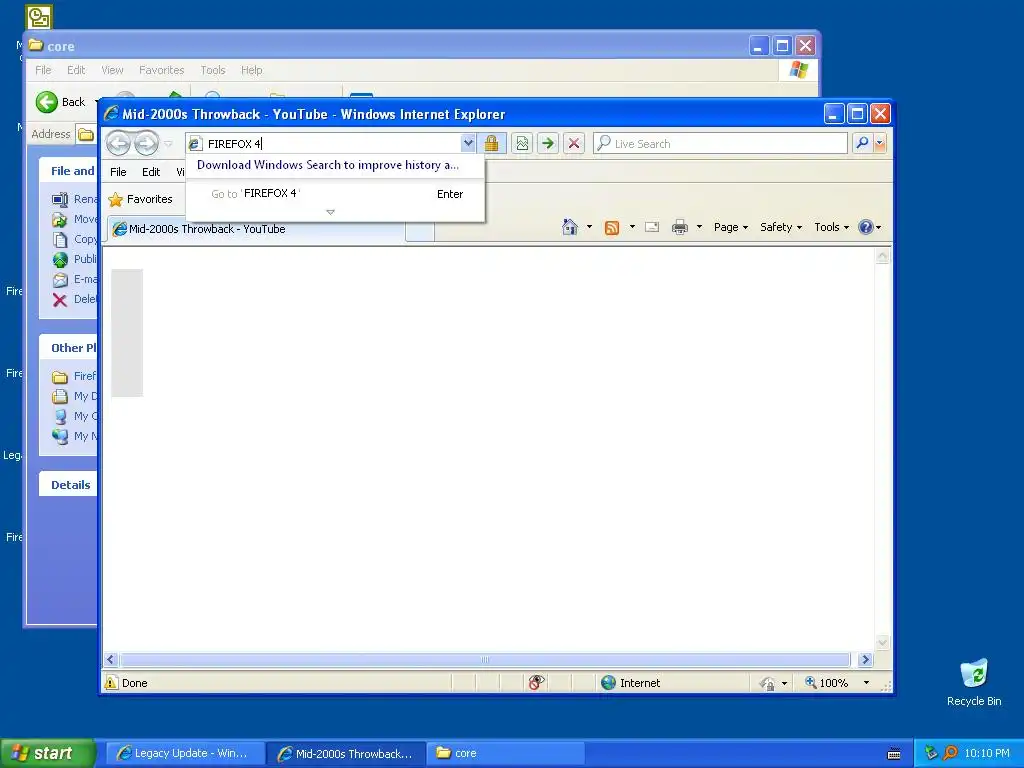Open View menu in core window

[x=112, y=70]
